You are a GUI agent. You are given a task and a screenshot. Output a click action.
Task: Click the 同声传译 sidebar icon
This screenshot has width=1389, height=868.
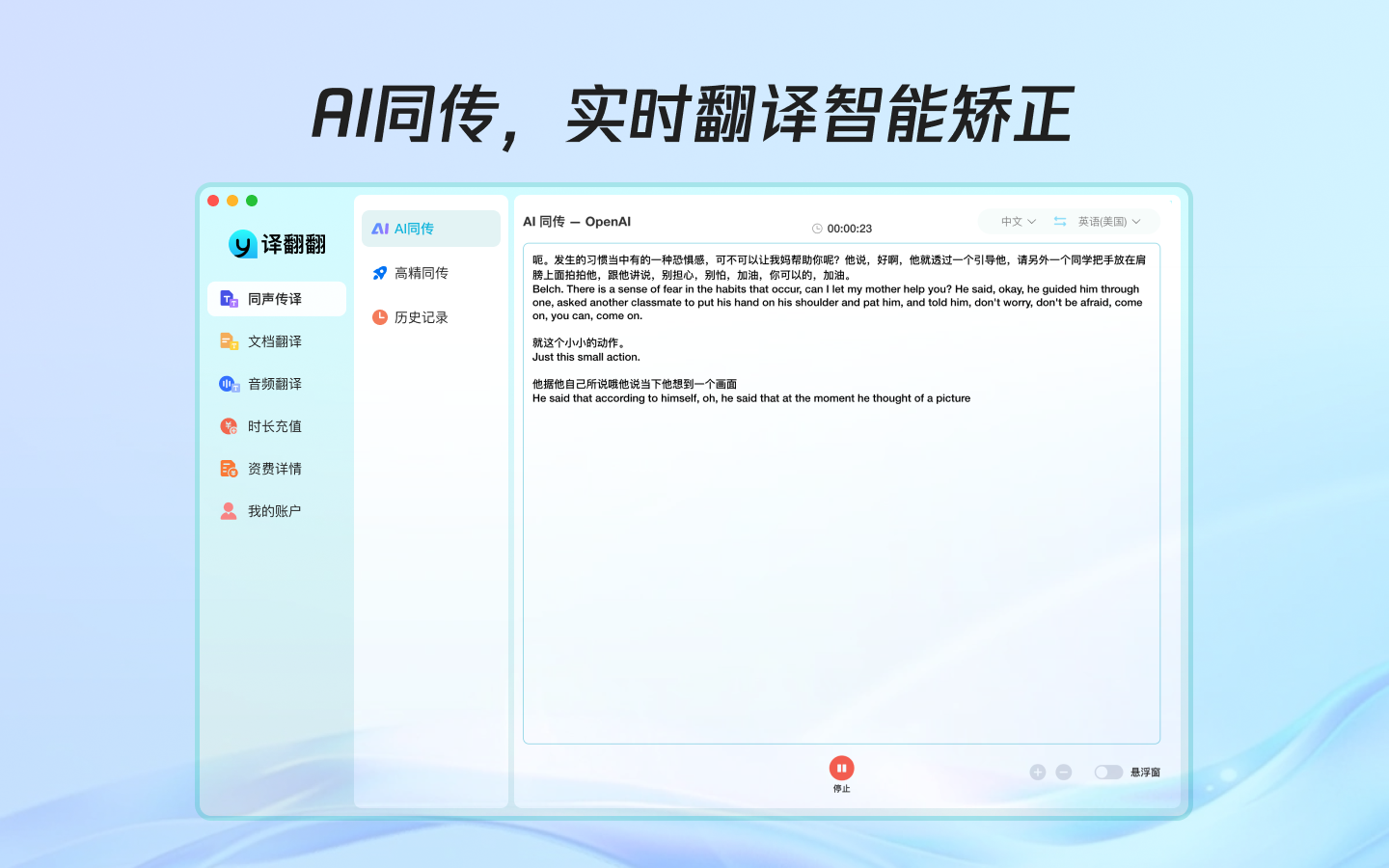[x=229, y=299]
